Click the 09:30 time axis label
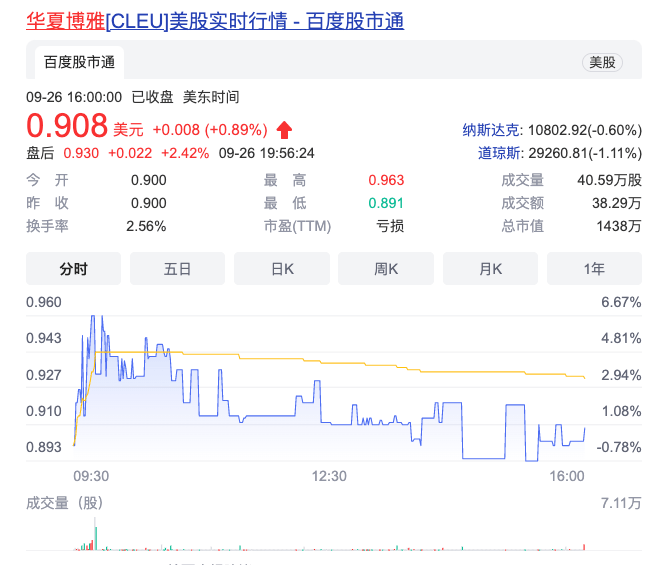 [91, 476]
